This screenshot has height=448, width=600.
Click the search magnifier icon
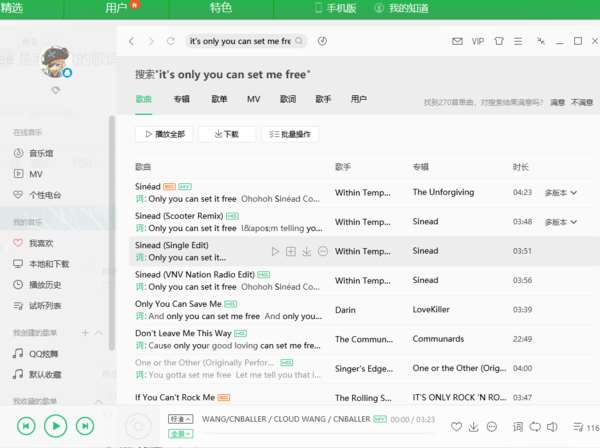(x=299, y=41)
